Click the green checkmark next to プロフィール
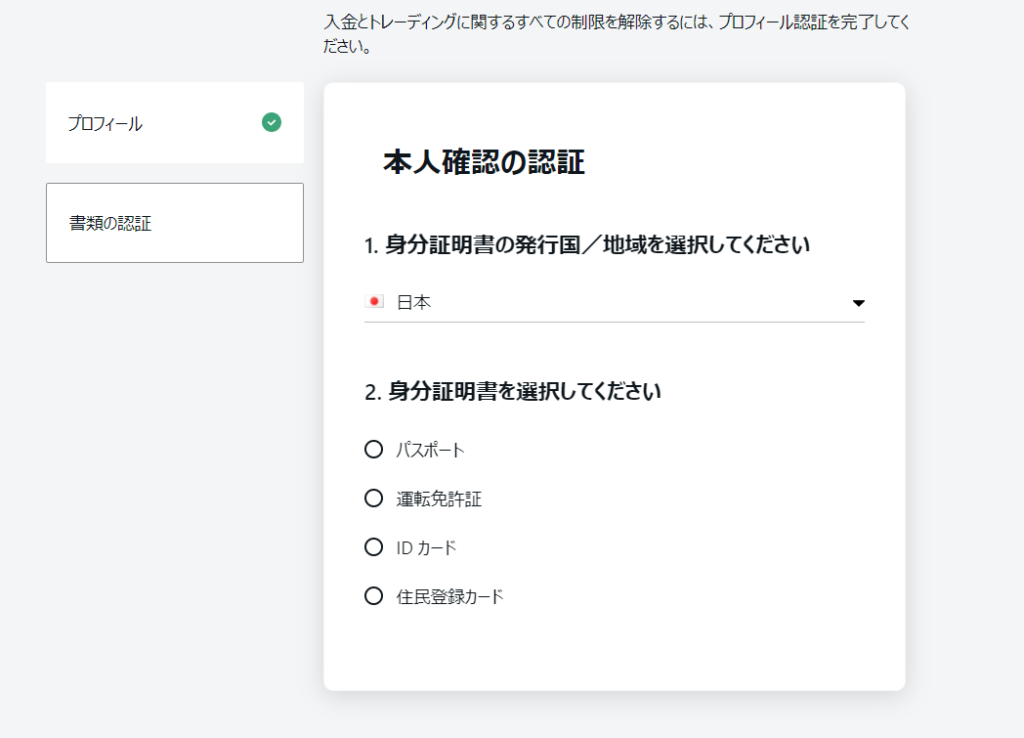 [x=272, y=122]
